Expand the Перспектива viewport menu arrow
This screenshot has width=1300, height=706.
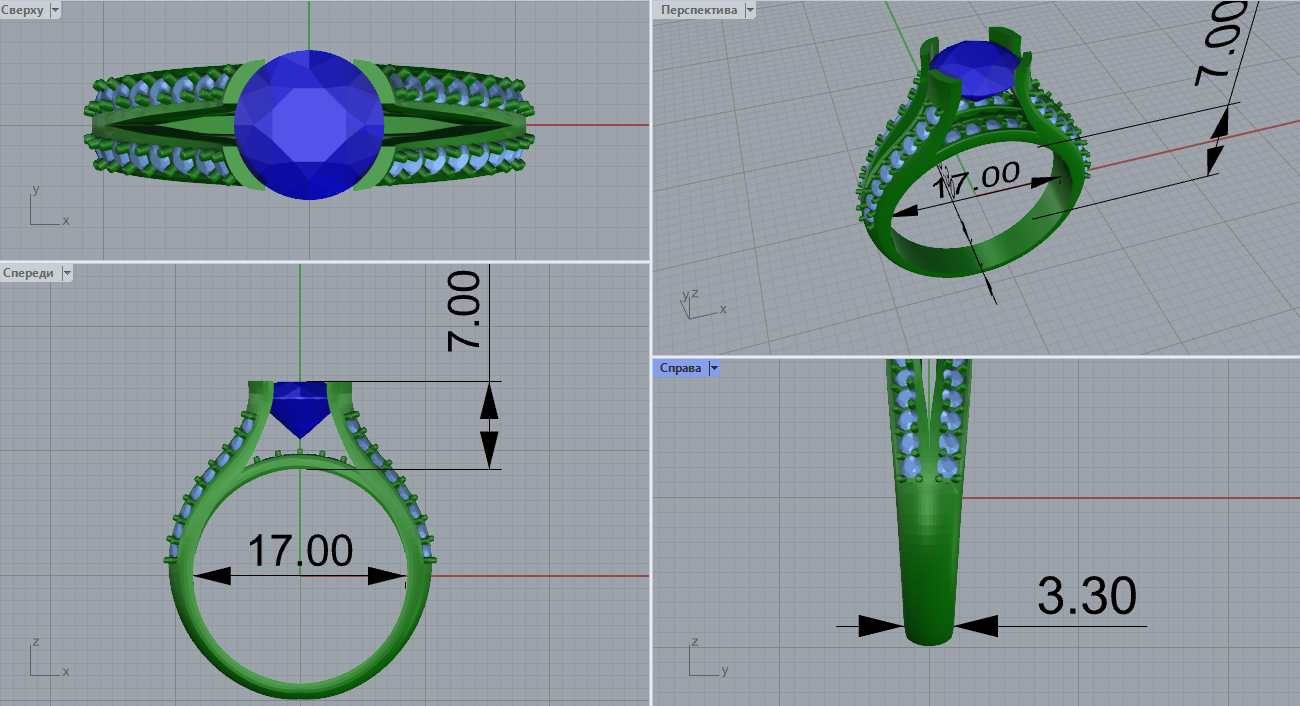pyautogui.click(x=749, y=10)
